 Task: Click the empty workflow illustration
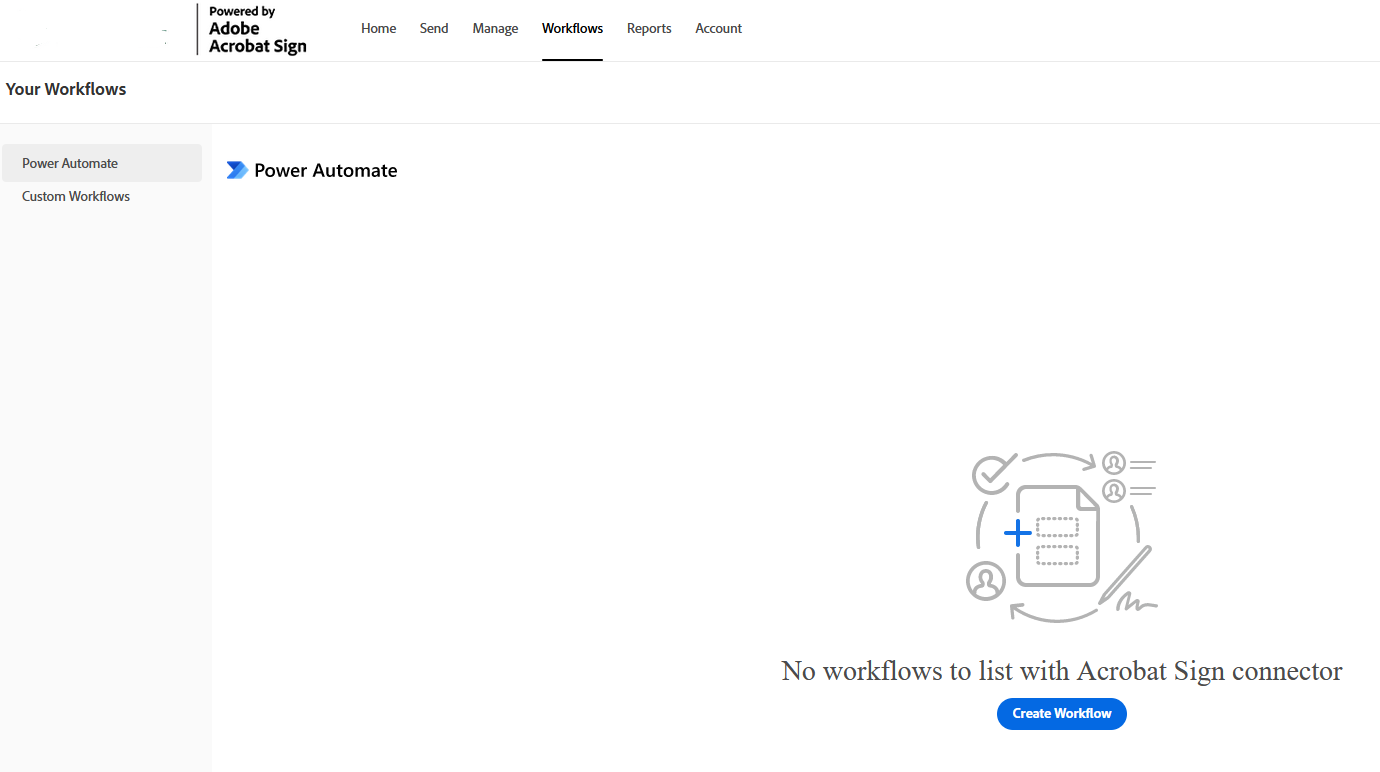[1062, 536]
